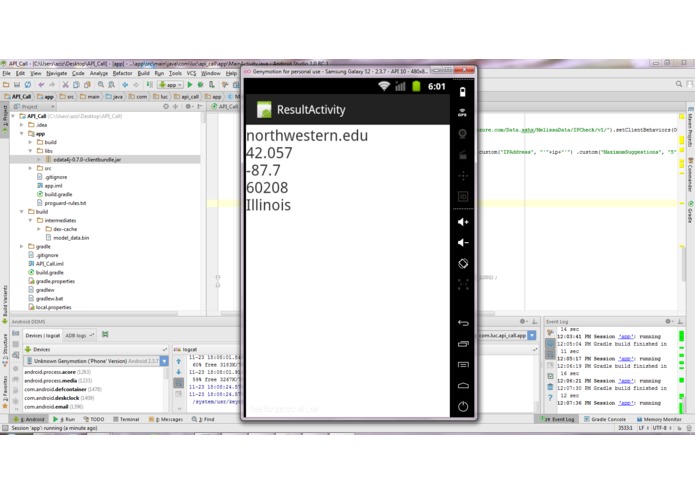Viewport: 695px width, 494px height.
Task: Expand the src folder in tree
Action: [30, 168]
